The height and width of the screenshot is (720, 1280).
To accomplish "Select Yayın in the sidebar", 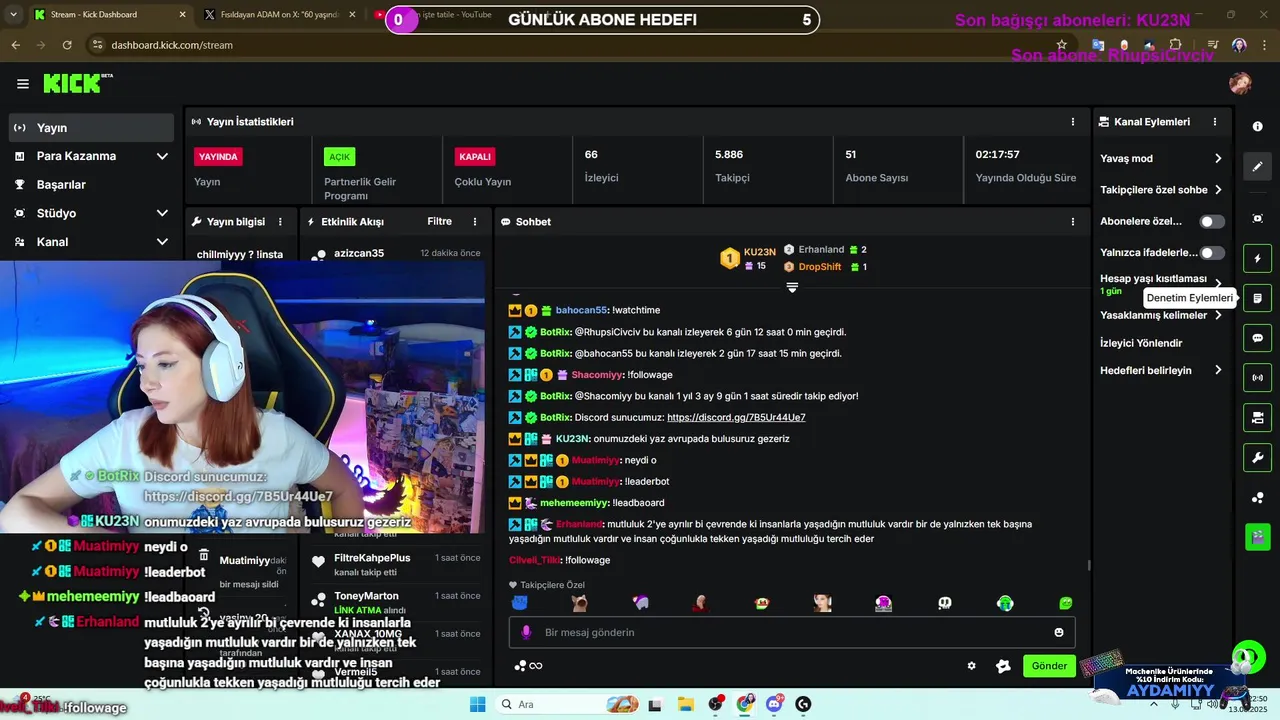I will [x=91, y=128].
